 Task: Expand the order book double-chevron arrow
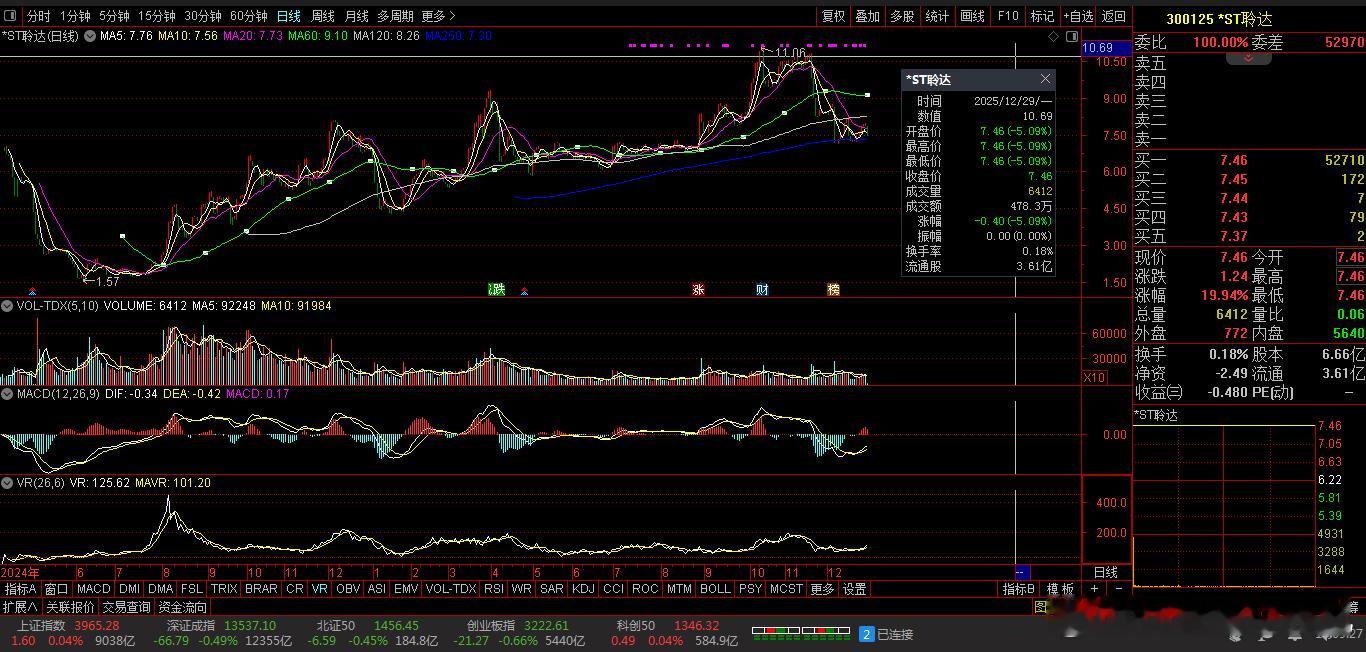[1248, 59]
